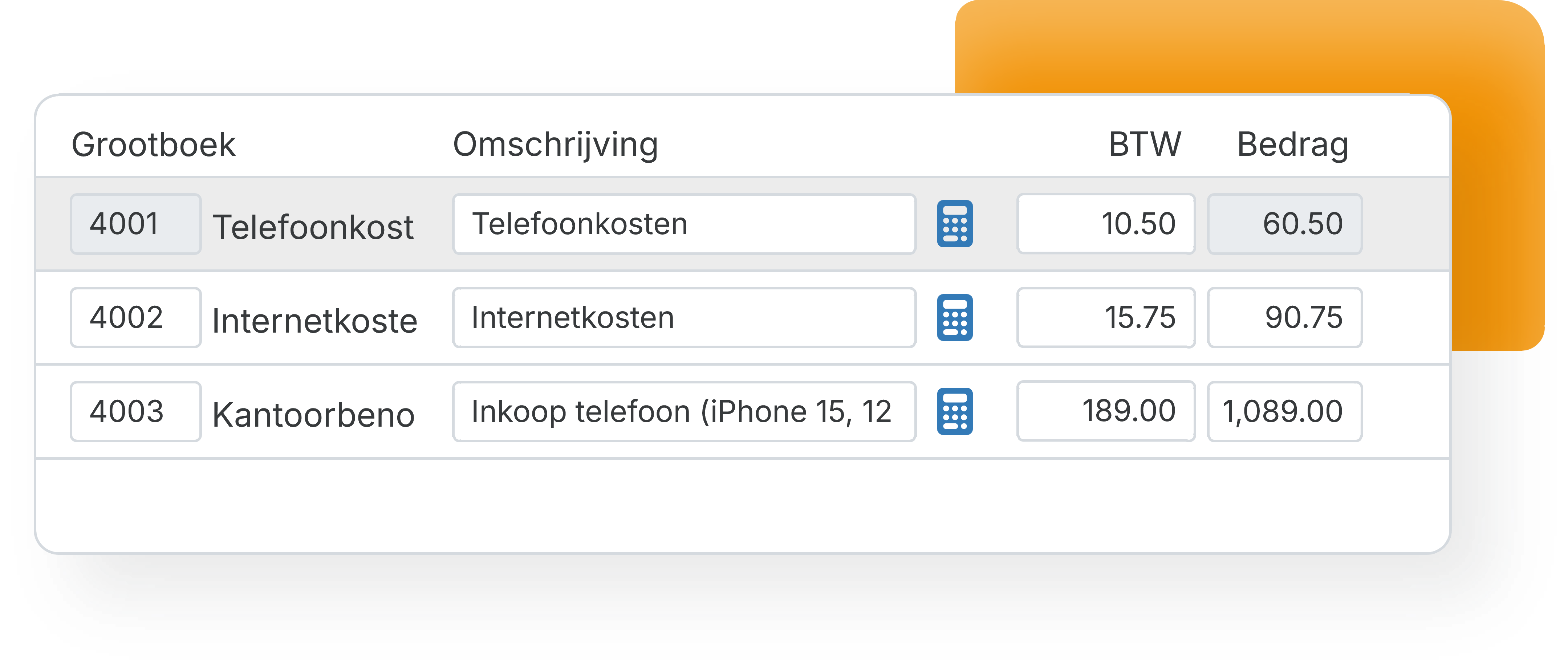Screen dimensions: 1568x671
Task: Focus the 4003 ledger code field
Action: click(135, 411)
